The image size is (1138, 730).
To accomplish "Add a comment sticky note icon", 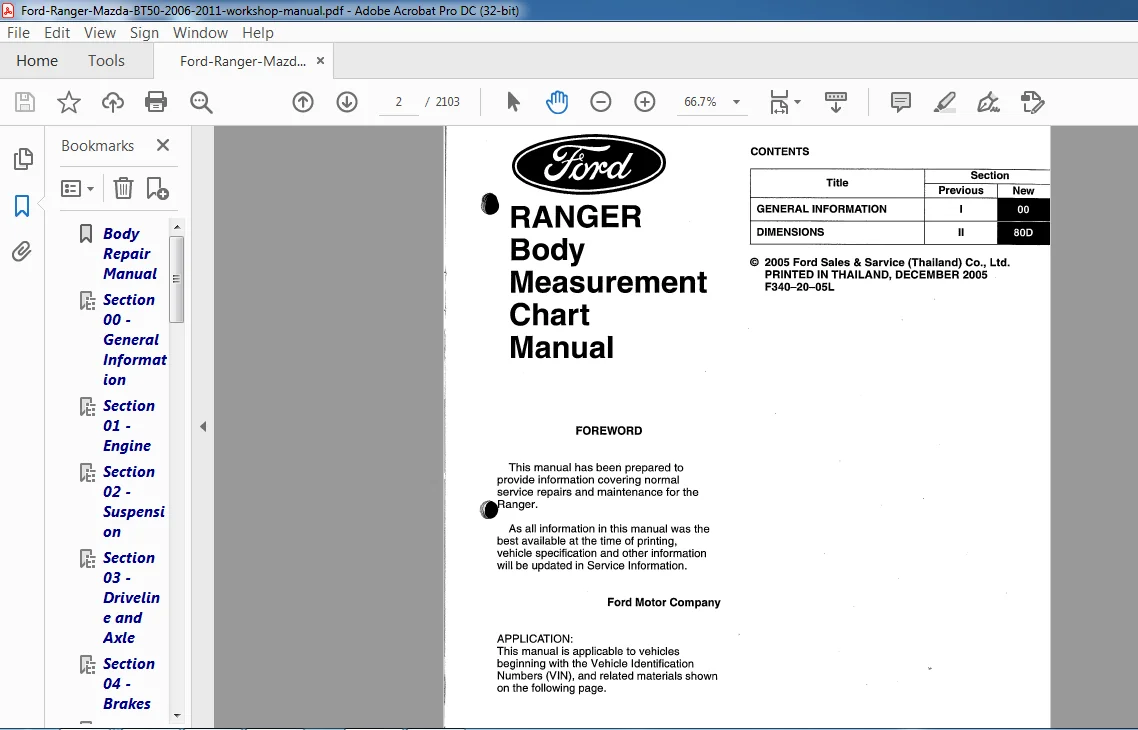I will tap(901, 102).
